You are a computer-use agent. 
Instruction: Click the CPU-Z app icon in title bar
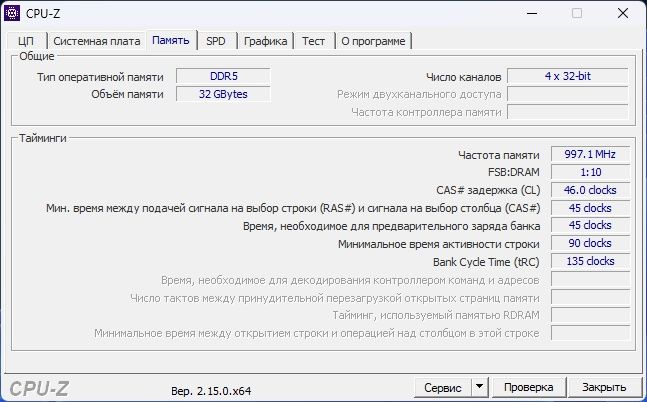click(x=12, y=13)
